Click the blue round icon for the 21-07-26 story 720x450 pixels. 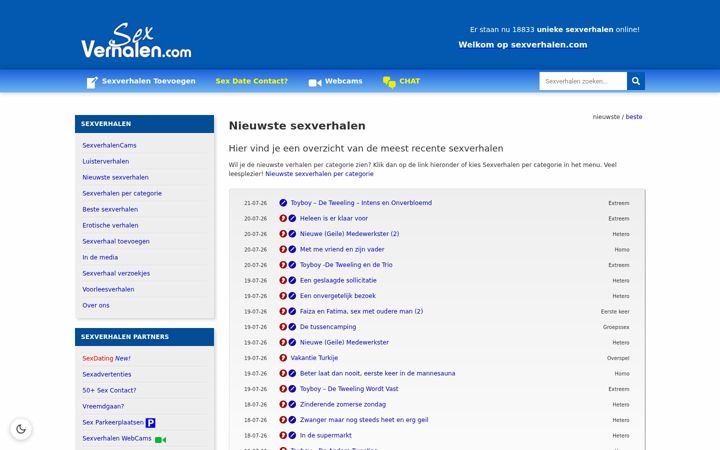pyautogui.click(x=283, y=203)
